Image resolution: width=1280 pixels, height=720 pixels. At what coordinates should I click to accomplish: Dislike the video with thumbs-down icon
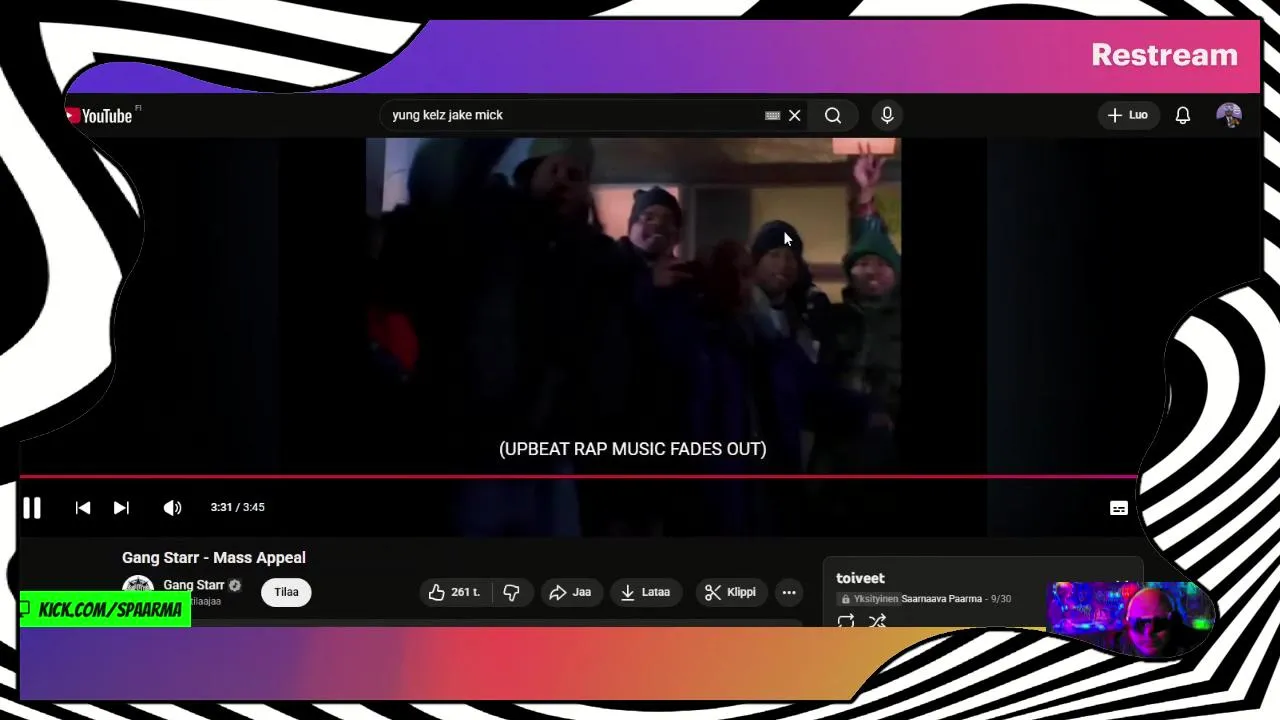[511, 592]
